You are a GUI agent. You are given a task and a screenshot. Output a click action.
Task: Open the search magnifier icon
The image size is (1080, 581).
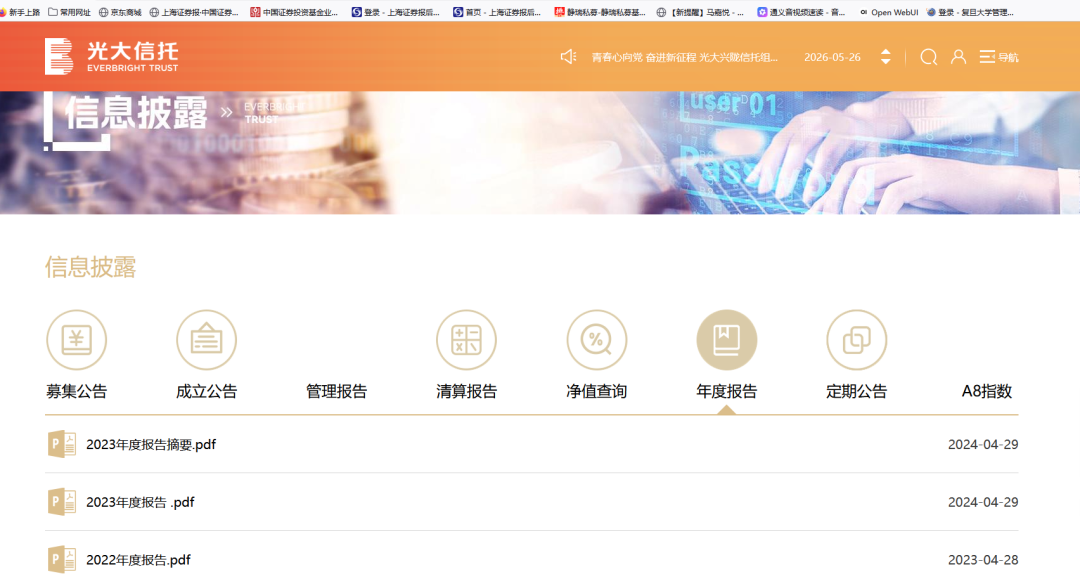click(928, 57)
